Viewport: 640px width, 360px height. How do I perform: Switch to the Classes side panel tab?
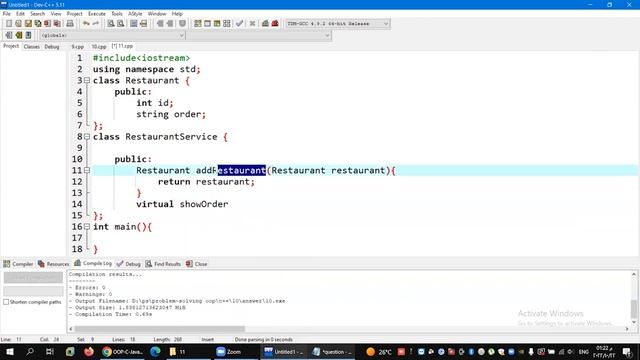pyautogui.click(x=31, y=47)
